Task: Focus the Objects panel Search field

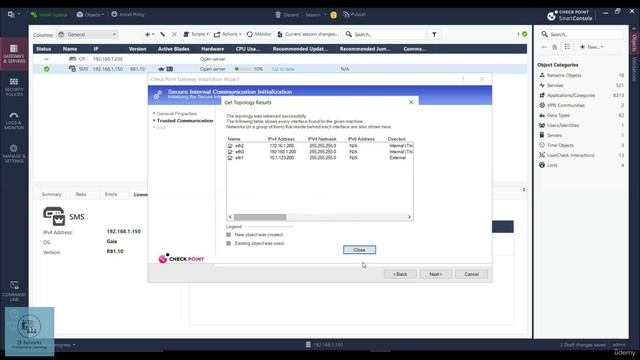Action: click(x=581, y=34)
